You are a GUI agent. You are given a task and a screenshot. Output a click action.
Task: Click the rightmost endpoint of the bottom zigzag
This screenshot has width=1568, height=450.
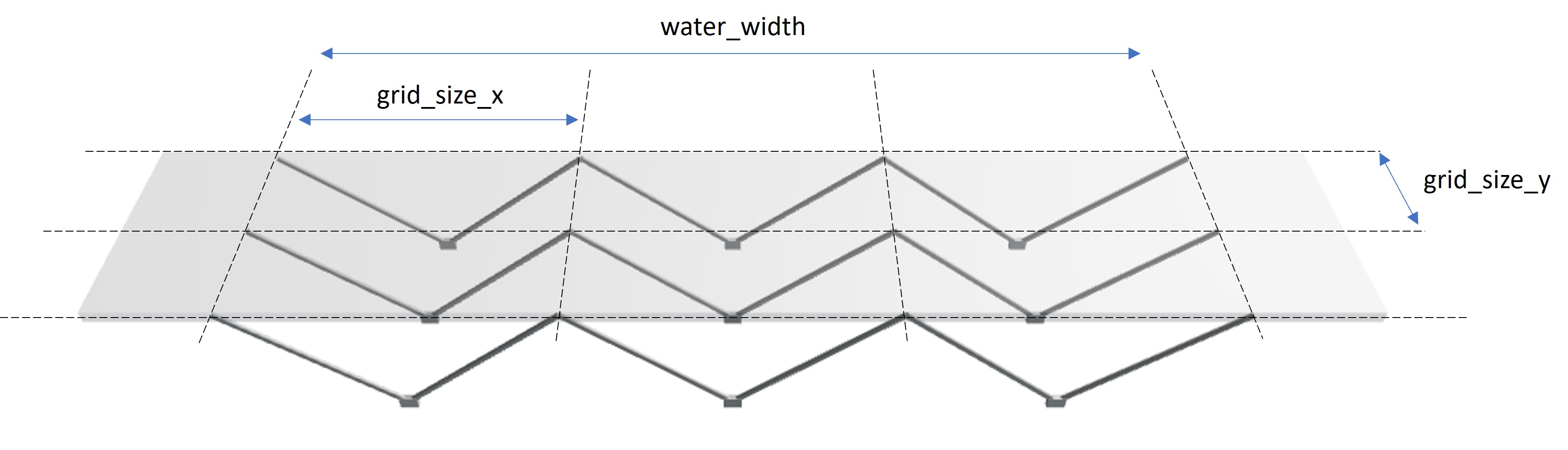(x=1253, y=317)
